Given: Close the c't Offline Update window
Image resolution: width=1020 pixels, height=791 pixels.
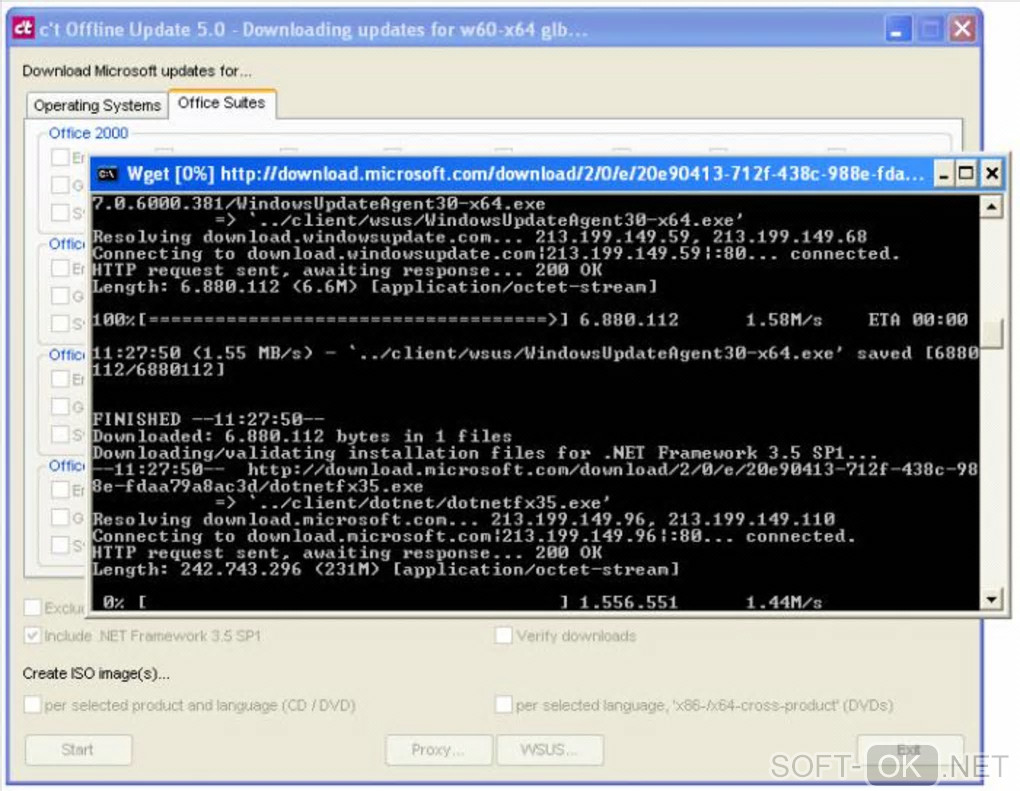Looking at the screenshot, I should (963, 29).
